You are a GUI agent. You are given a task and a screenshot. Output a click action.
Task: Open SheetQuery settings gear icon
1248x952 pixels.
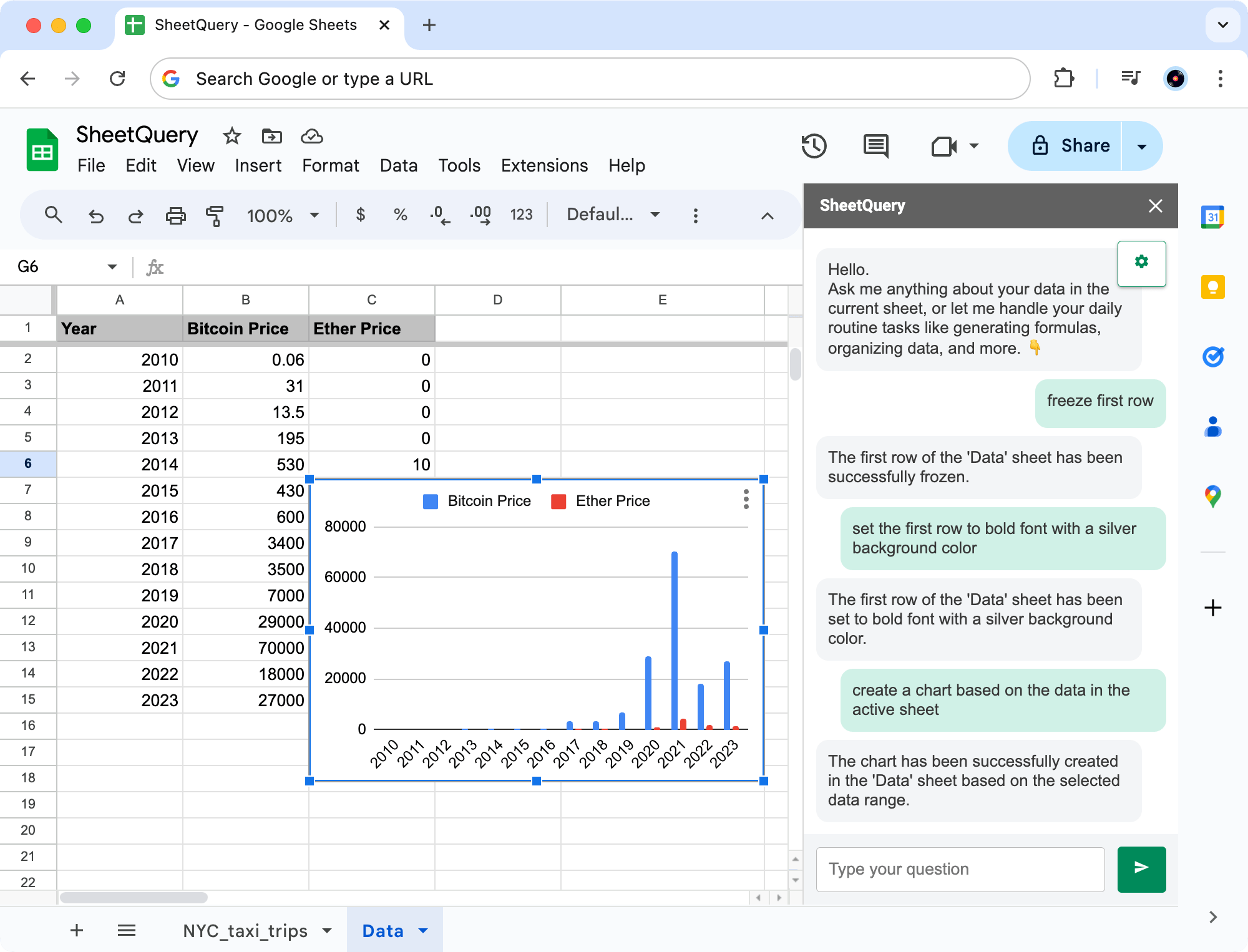[1141, 263]
